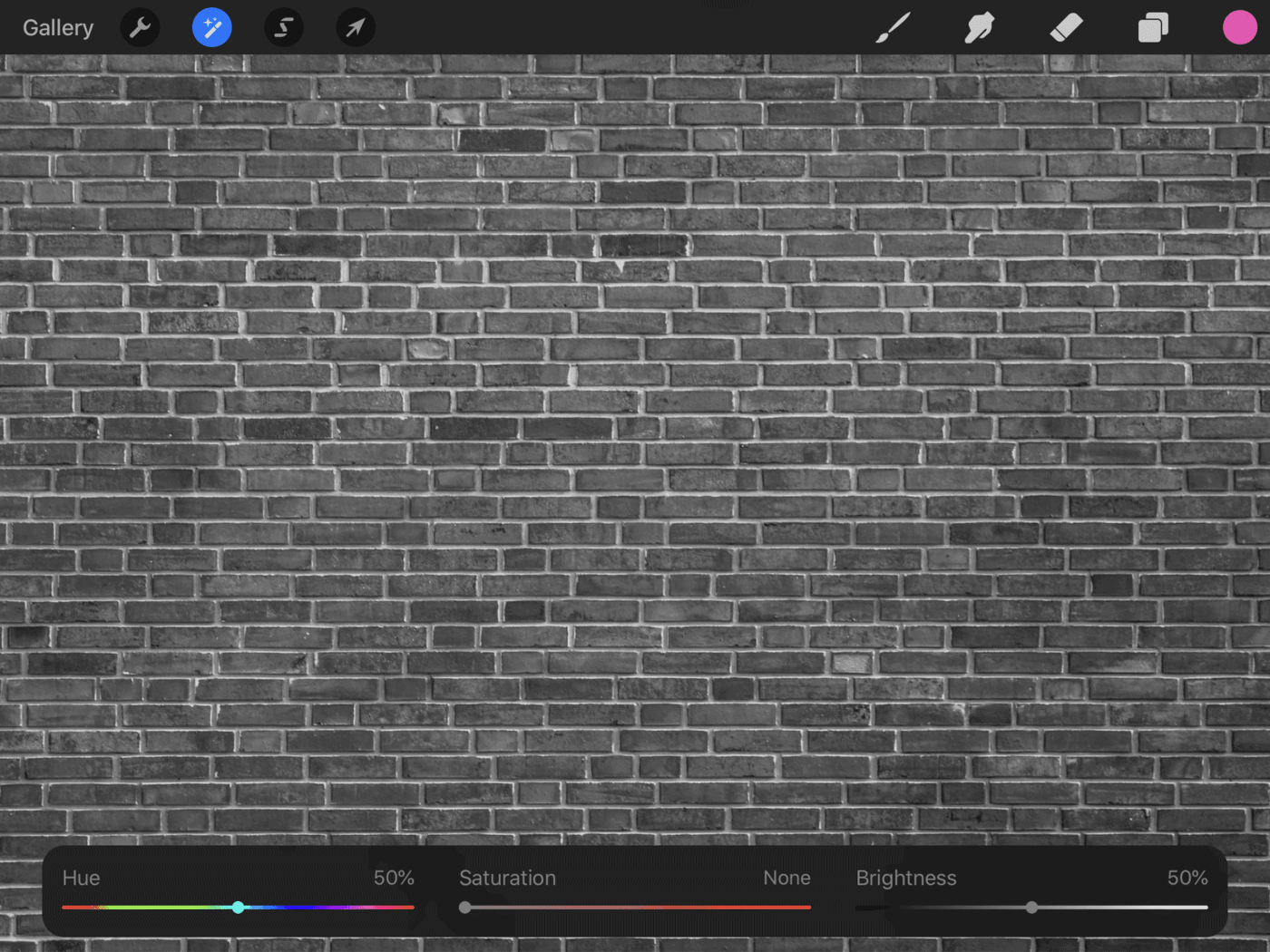Click the Saturation None value
1270x952 pixels.
point(786,878)
